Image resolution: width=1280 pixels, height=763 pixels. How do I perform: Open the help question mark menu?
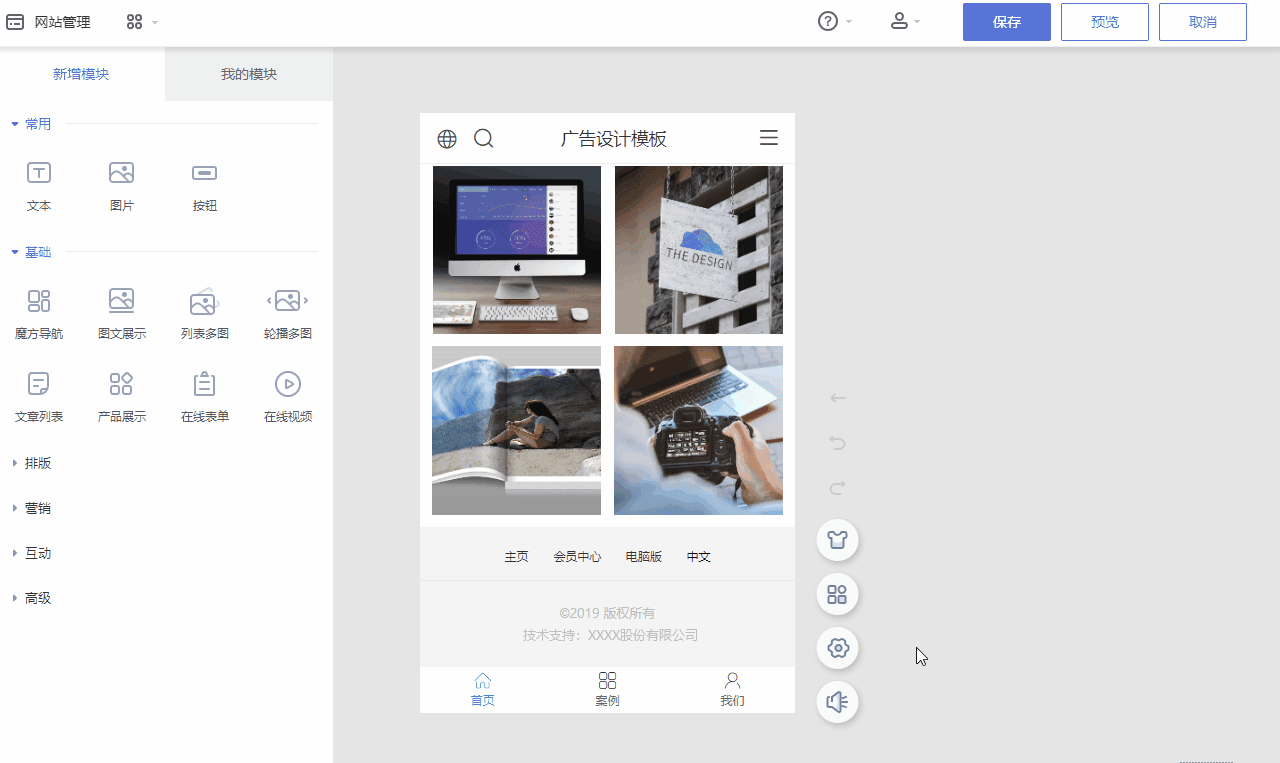[x=828, y=21]
